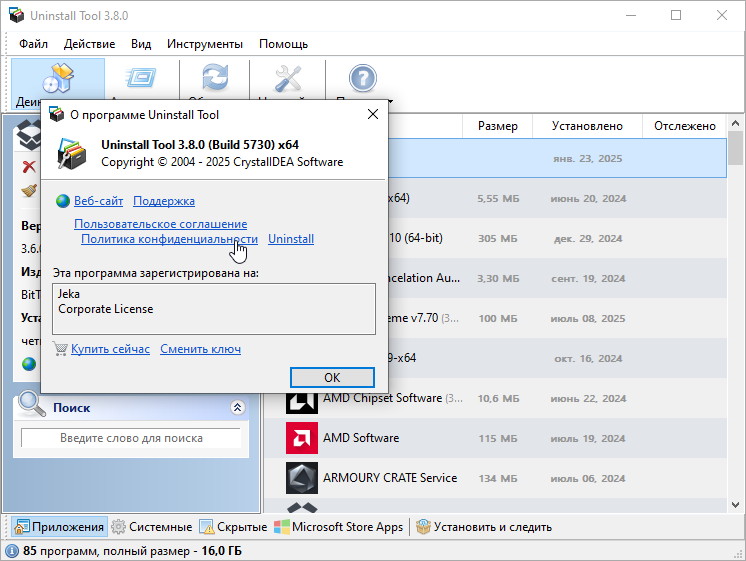Click the Uninstaller toolbar icon
Image resolution: width=746 pixels, height=561 pixels.
point(58,79)
